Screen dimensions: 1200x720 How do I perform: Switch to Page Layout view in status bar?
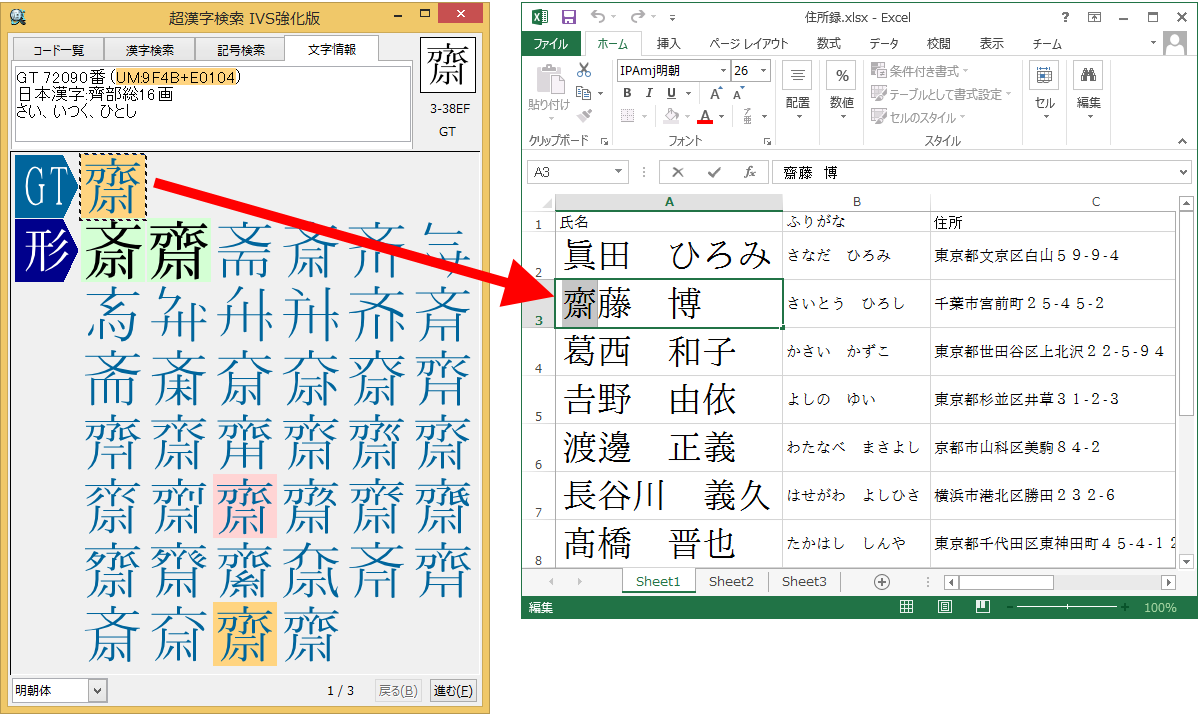[x=944, y=607]
